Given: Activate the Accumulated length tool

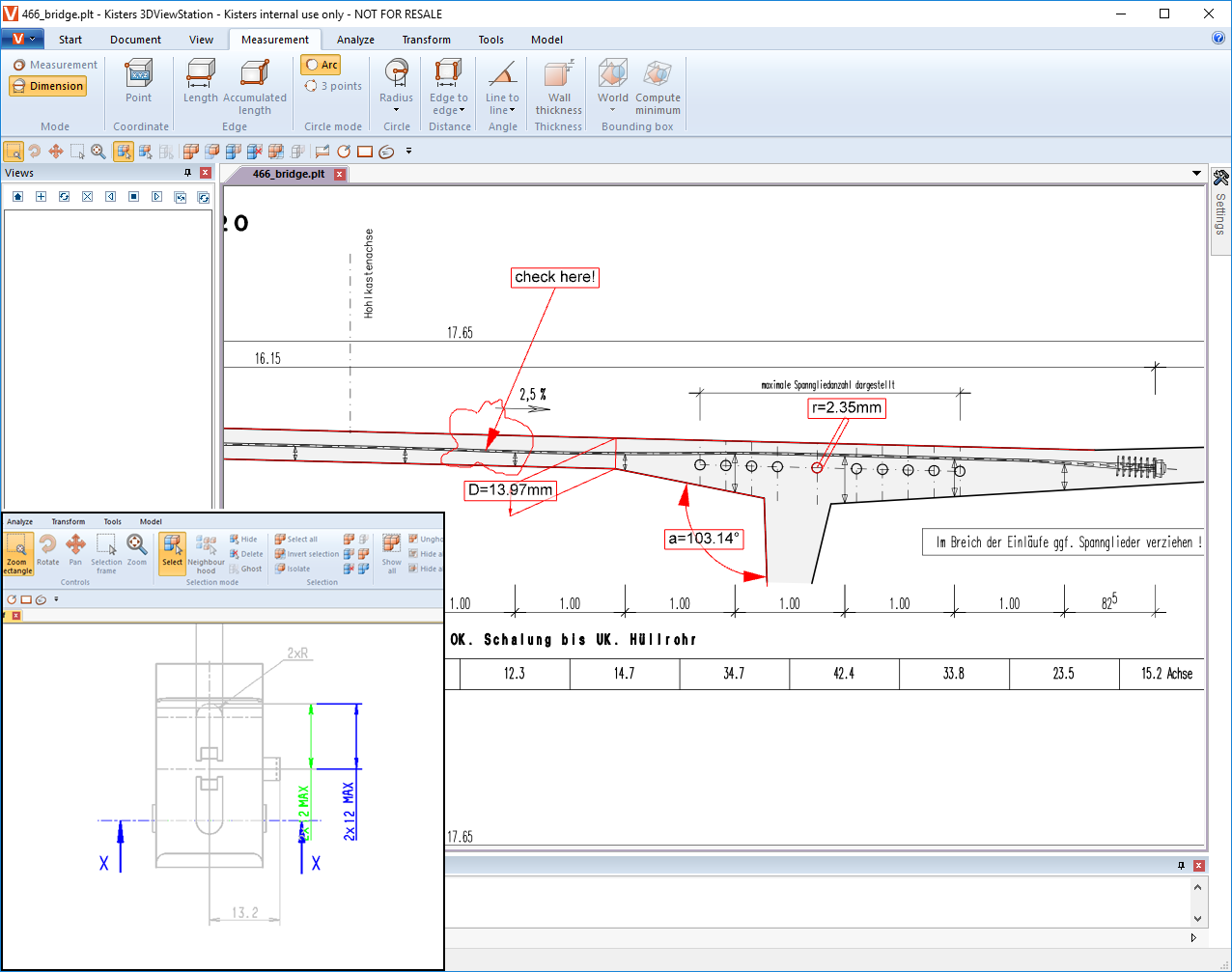Looking at the screenshot, I should click(255, 81).
